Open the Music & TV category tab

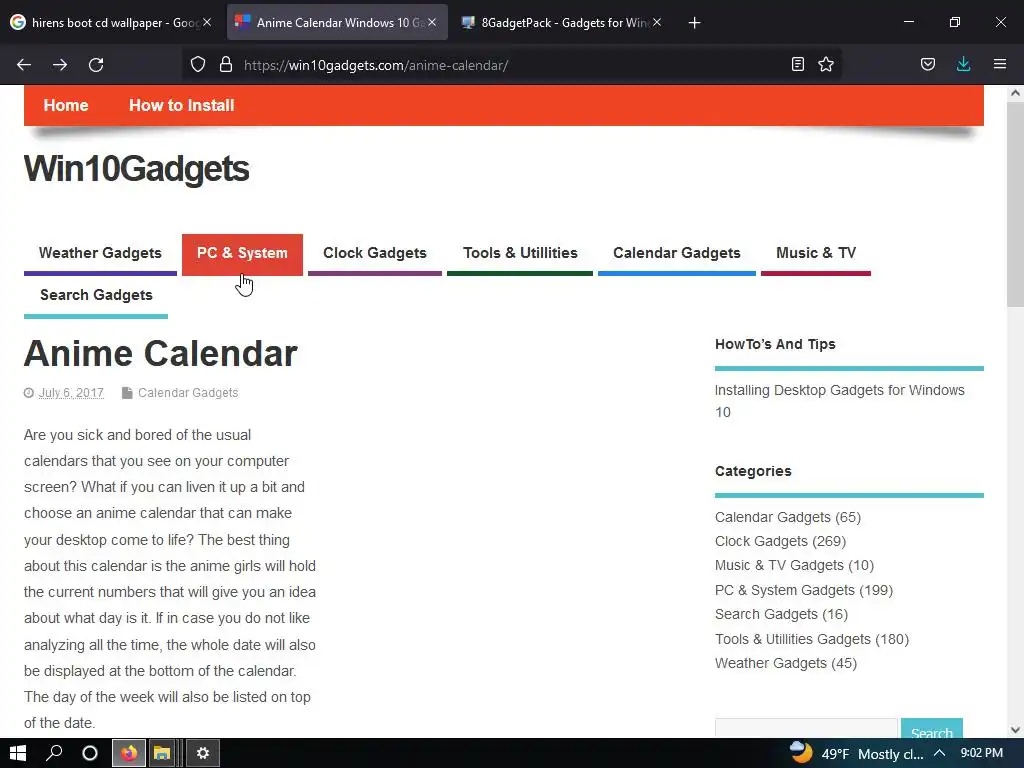[816, 253]
